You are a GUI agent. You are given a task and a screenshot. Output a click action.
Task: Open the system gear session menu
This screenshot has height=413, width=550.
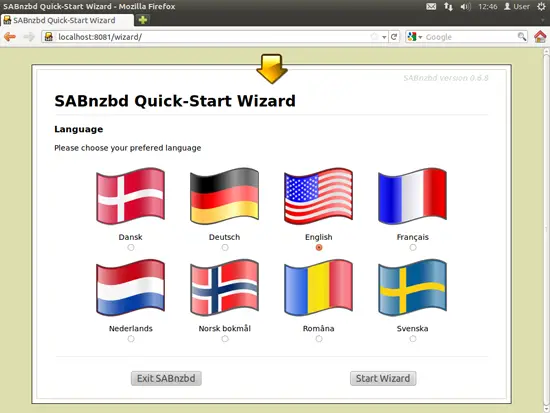[x=541, y=6]
